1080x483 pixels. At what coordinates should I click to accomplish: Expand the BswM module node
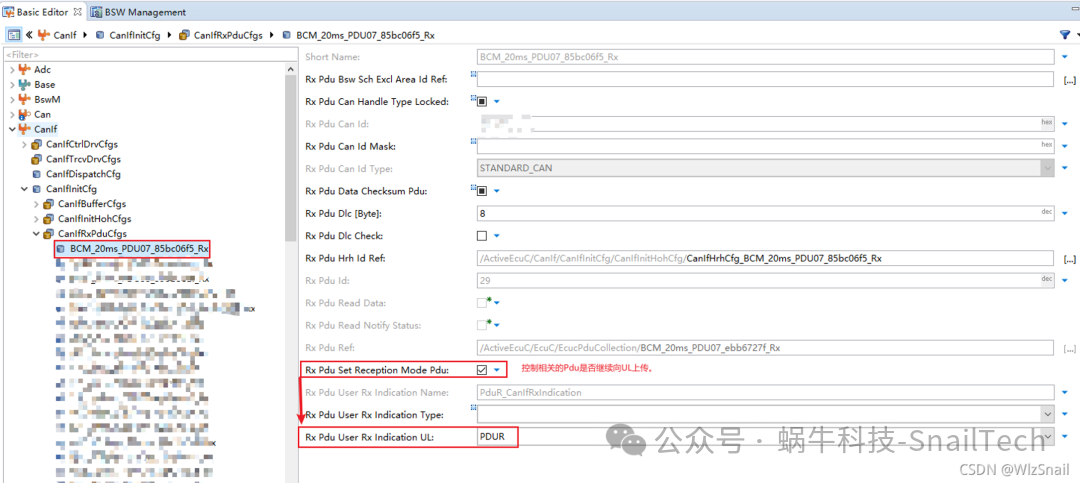[12, 99]
